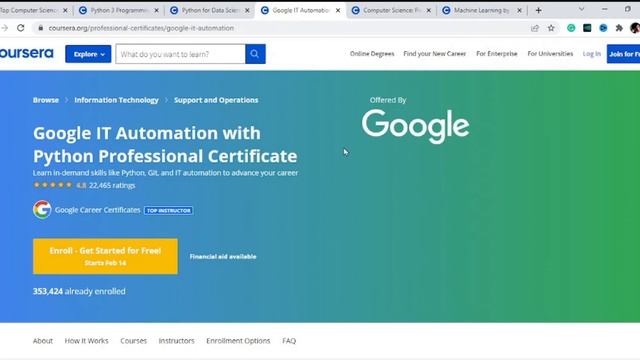Click the browser address bar URL
Viewport: 640px width, 360px height.
141,28
